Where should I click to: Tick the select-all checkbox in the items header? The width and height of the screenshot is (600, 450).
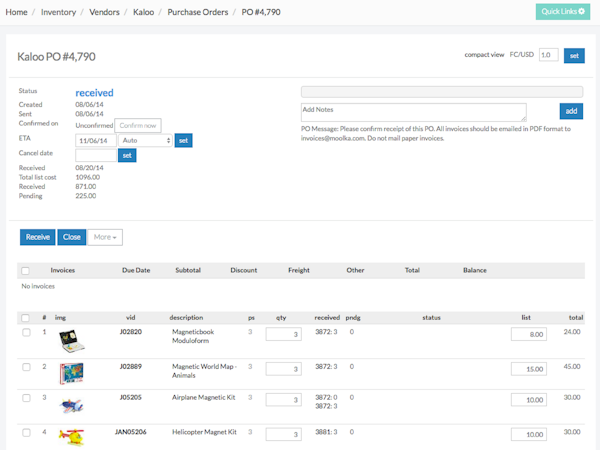point(25,318)
